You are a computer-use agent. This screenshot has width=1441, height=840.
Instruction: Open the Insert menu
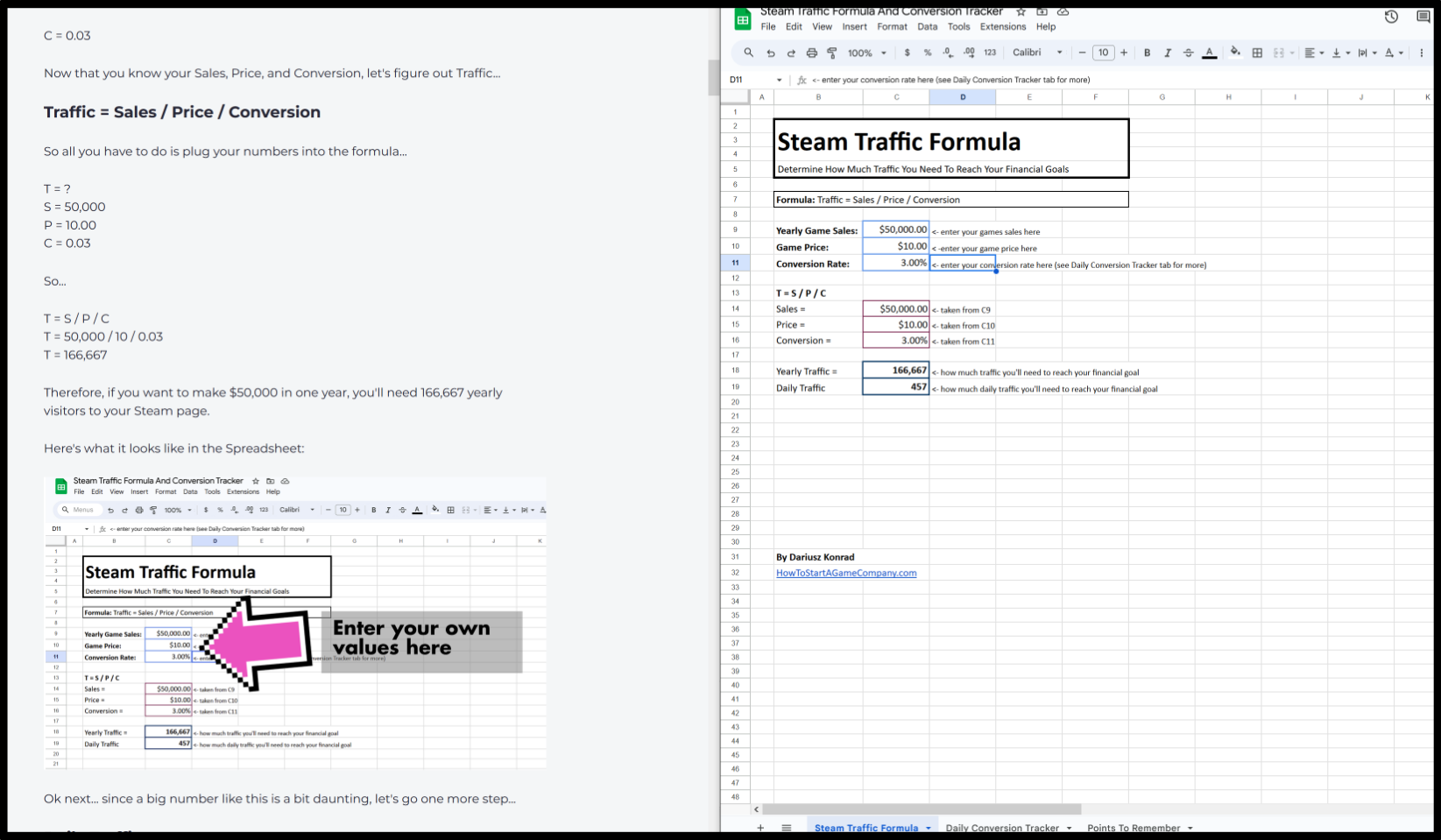pos(854,26)
